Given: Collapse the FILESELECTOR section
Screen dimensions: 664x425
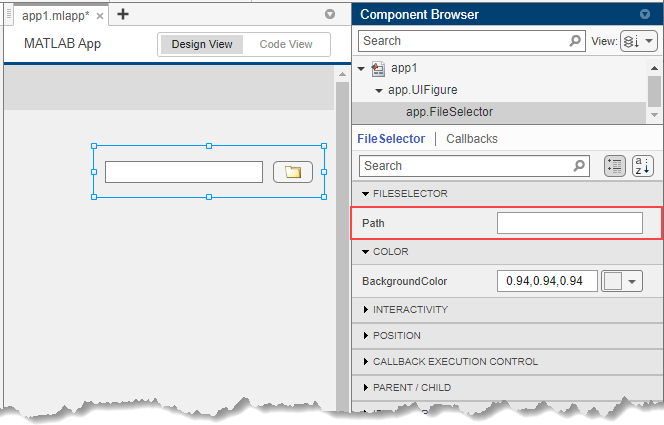Looking at the screenshot, I should (365, 194).
